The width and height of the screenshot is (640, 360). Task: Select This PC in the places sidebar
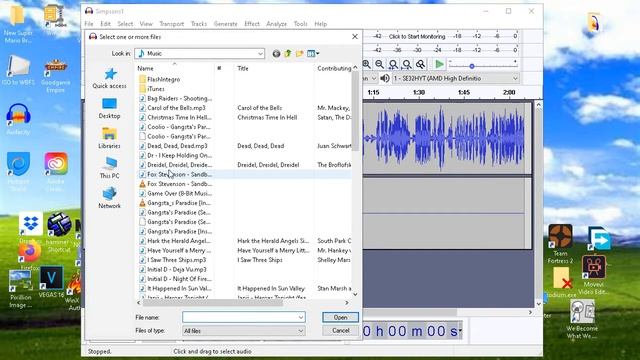(x=109, y=168)
